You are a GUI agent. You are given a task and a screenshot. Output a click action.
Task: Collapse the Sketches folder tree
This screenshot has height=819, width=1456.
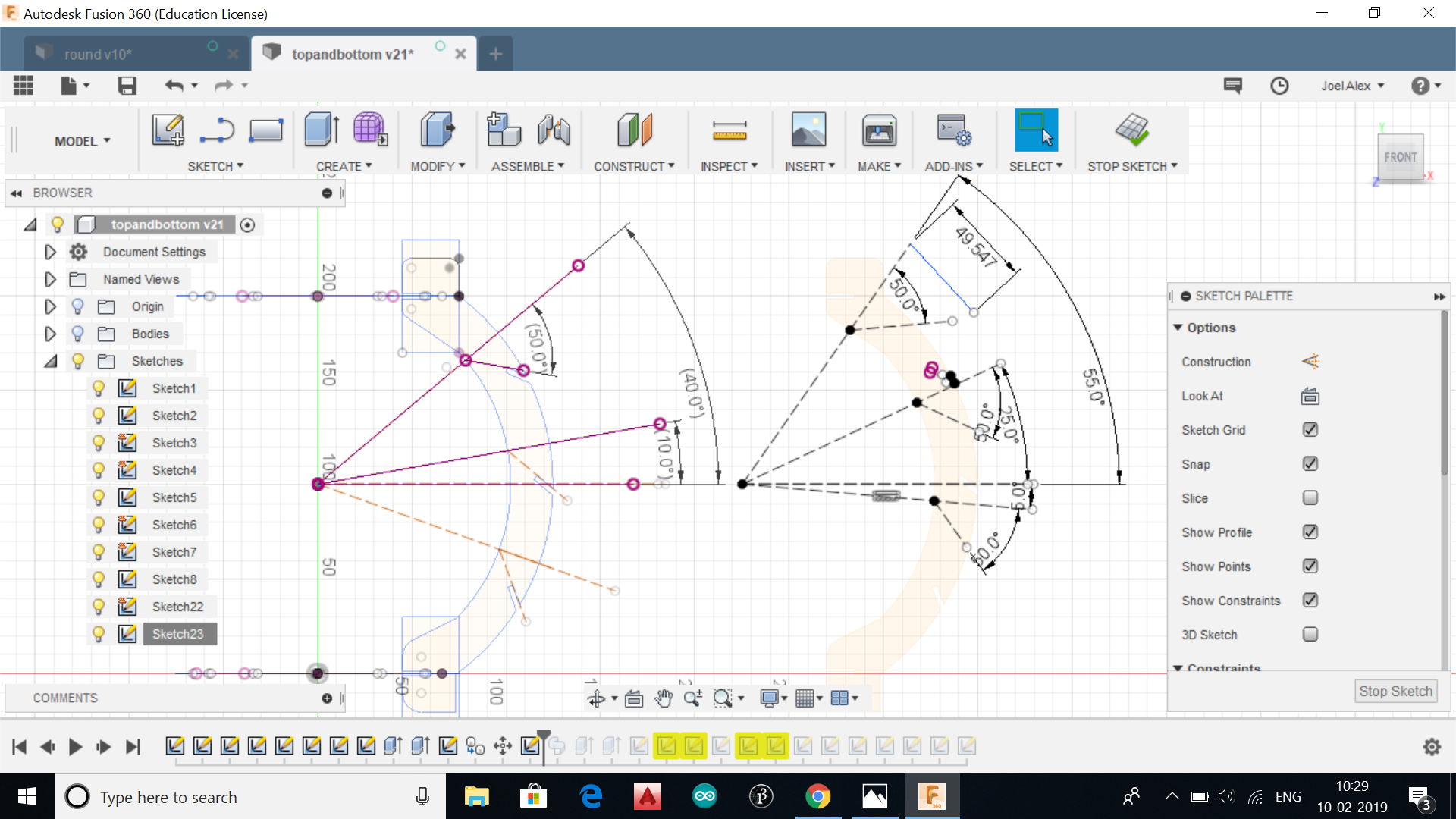[50, 361]
